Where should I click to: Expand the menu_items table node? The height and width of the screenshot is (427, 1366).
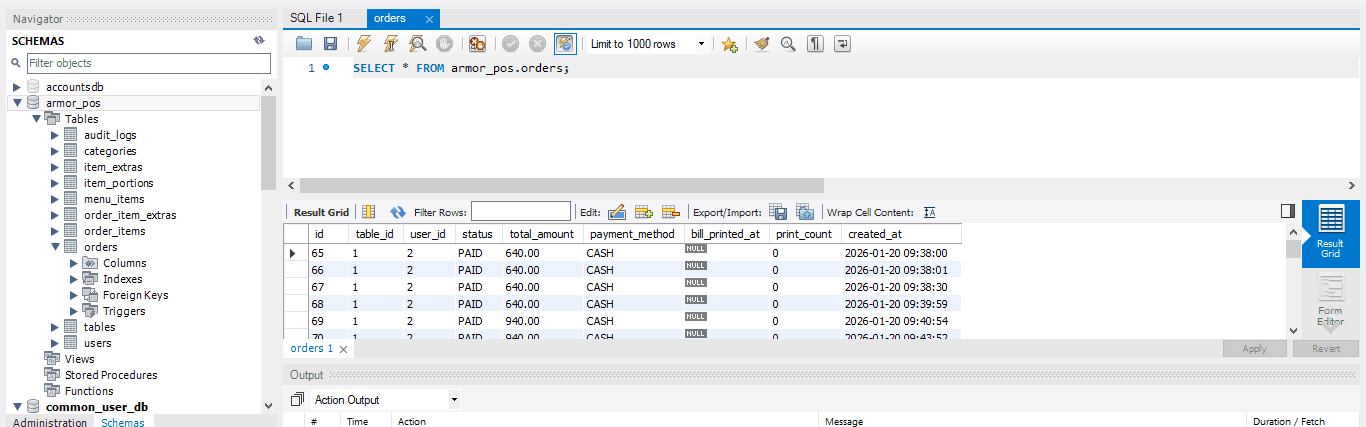coord(55,199)
